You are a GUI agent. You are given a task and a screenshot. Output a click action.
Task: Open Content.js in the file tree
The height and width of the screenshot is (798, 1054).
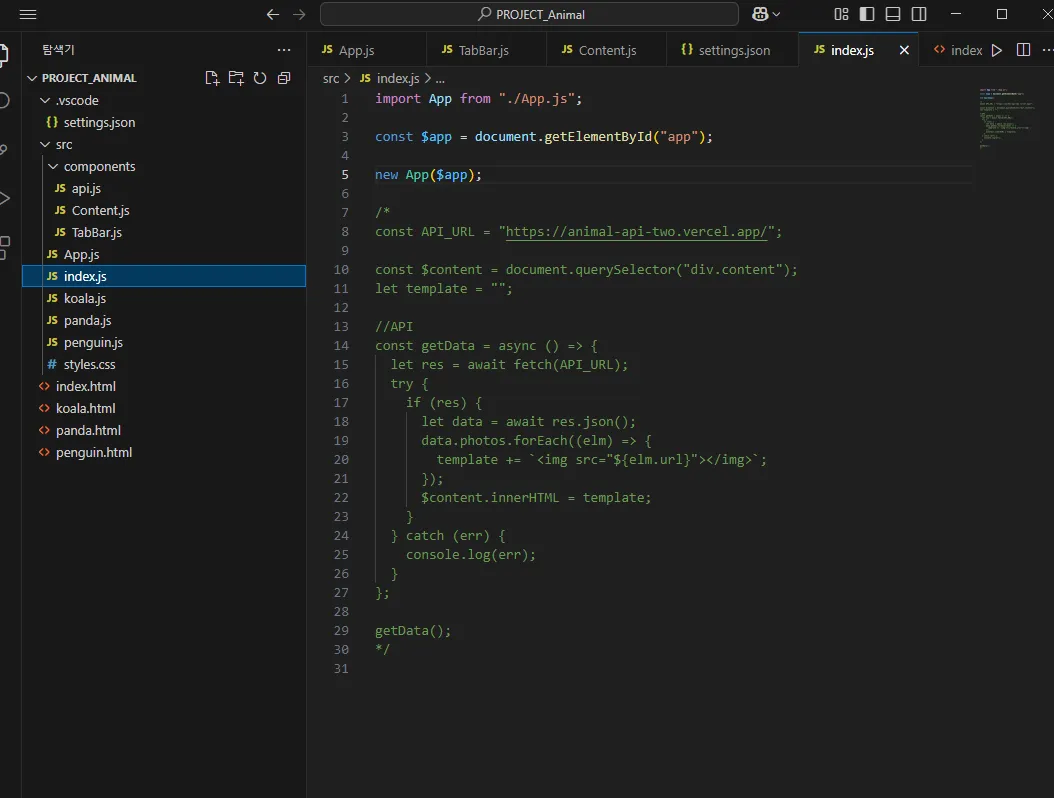(x=164, y=210)
